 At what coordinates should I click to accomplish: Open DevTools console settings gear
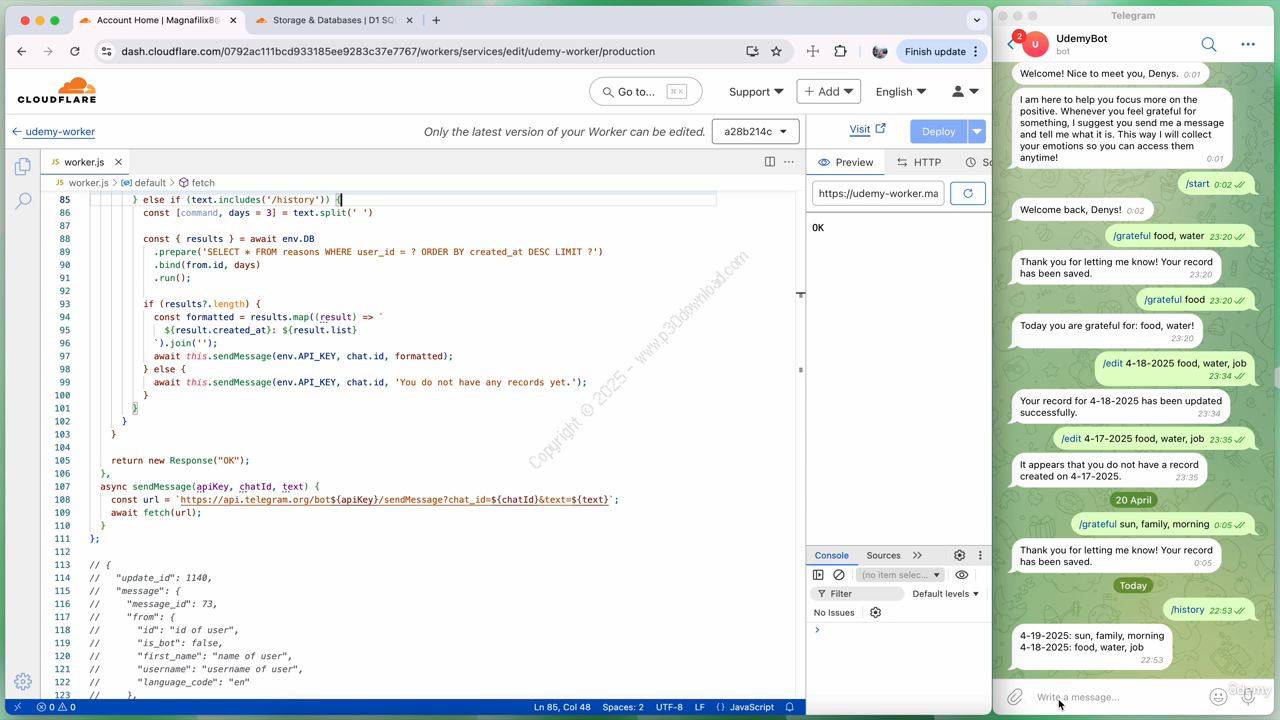point(959,555)
